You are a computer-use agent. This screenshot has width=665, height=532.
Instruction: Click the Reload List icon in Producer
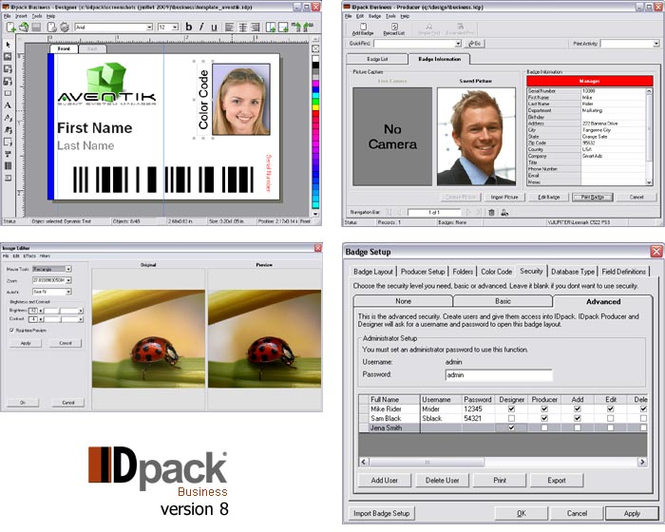394,29
